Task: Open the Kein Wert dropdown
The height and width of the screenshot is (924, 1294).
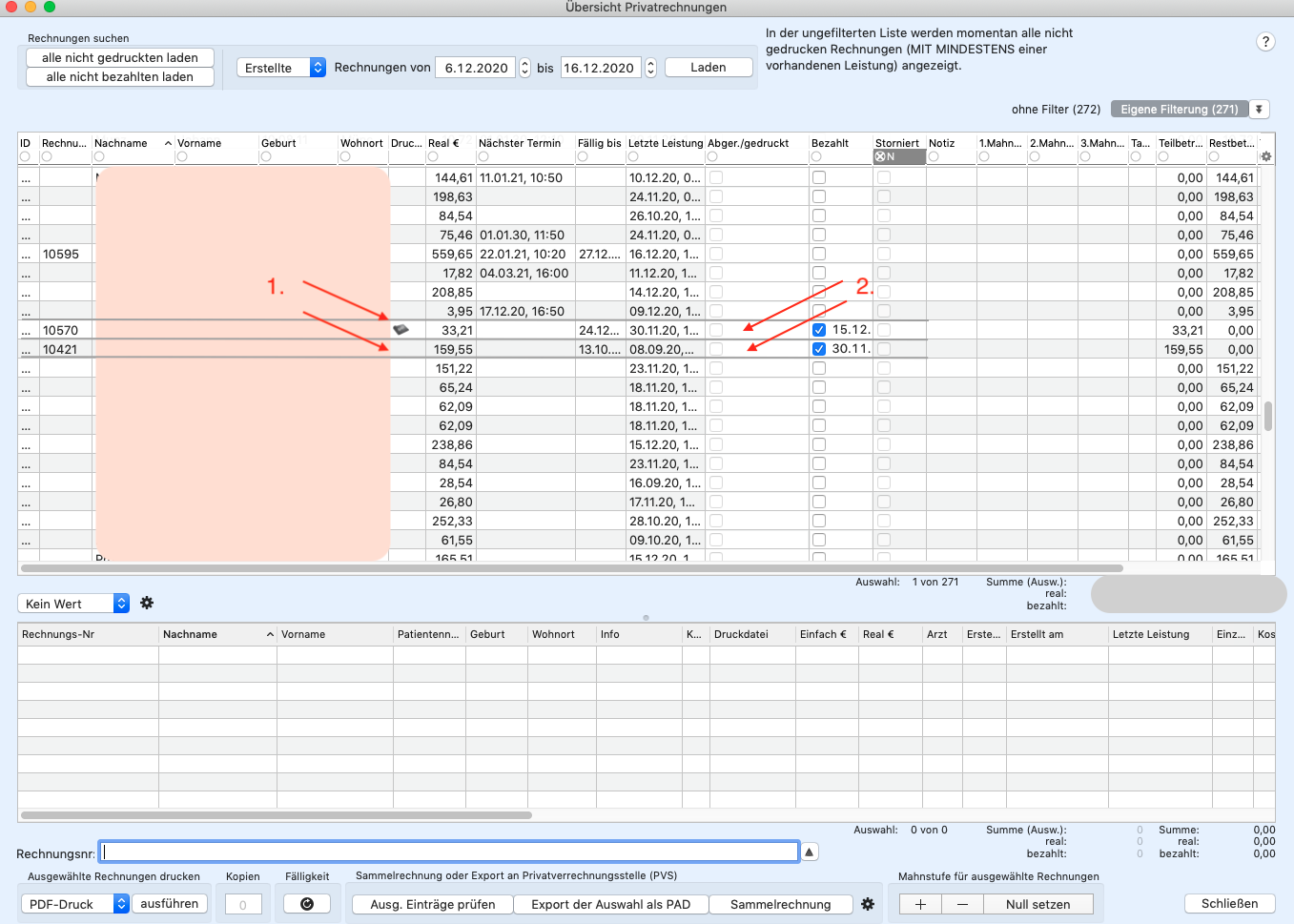Action: 73,604
